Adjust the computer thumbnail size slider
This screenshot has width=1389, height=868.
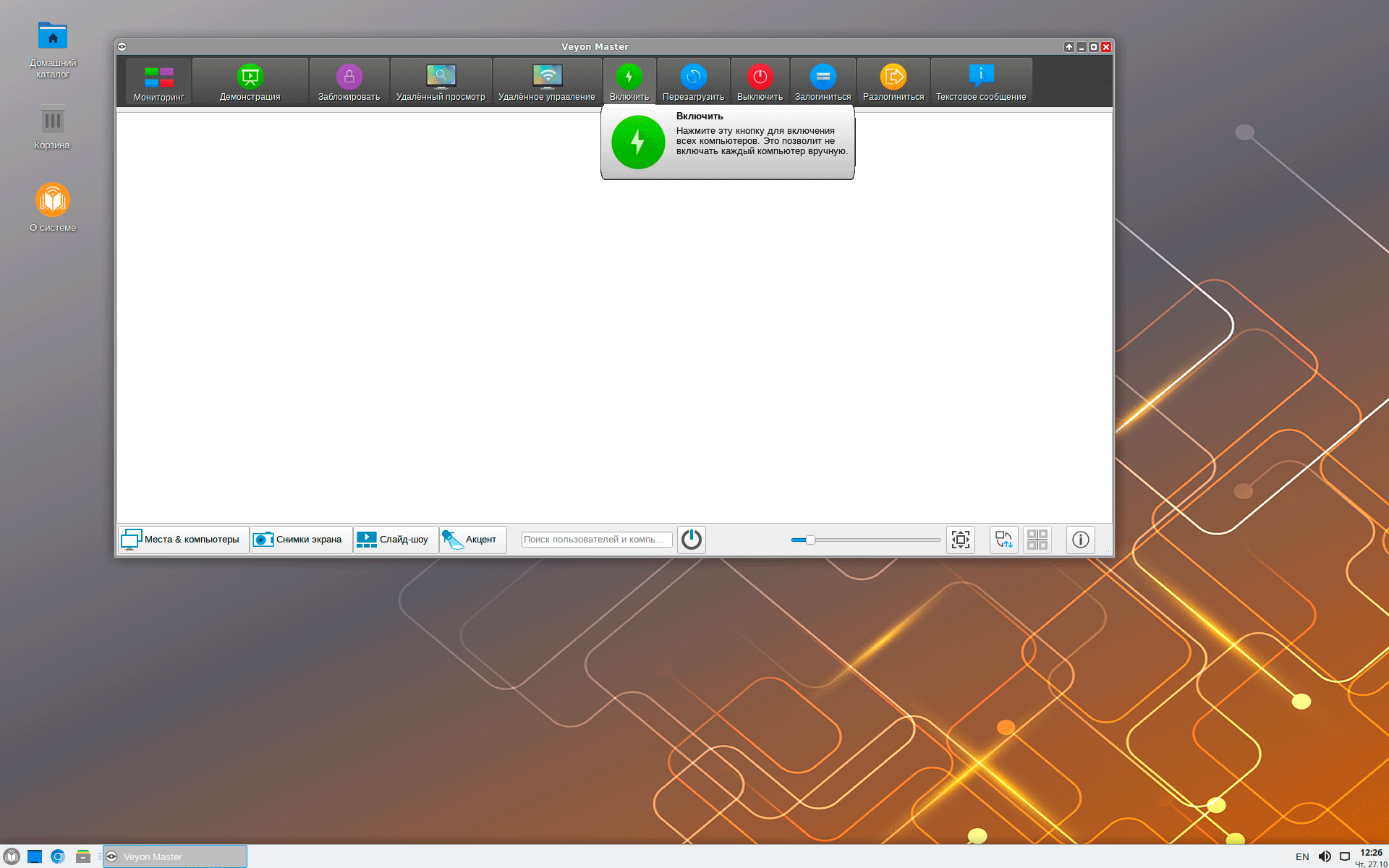coord(810,540)
